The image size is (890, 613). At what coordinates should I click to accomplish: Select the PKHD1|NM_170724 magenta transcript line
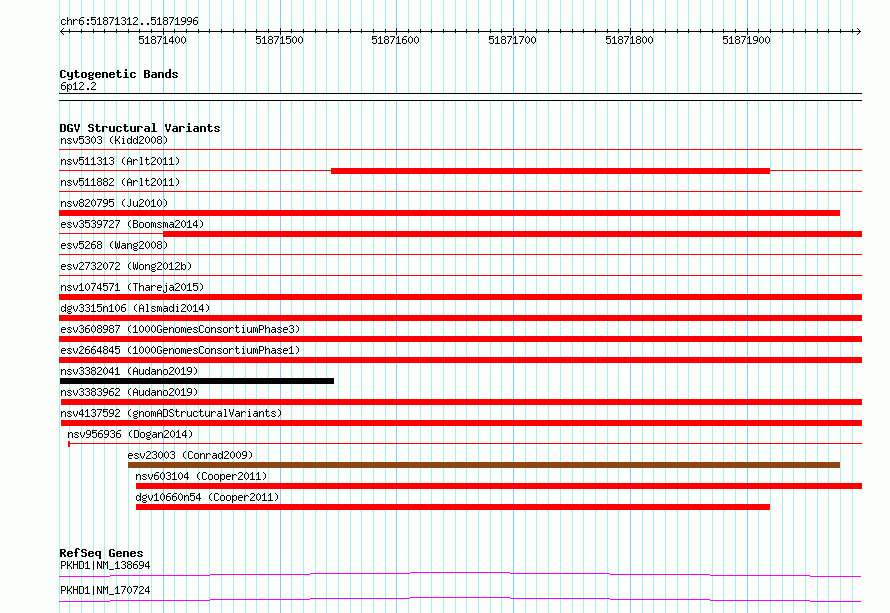(460, 599)
